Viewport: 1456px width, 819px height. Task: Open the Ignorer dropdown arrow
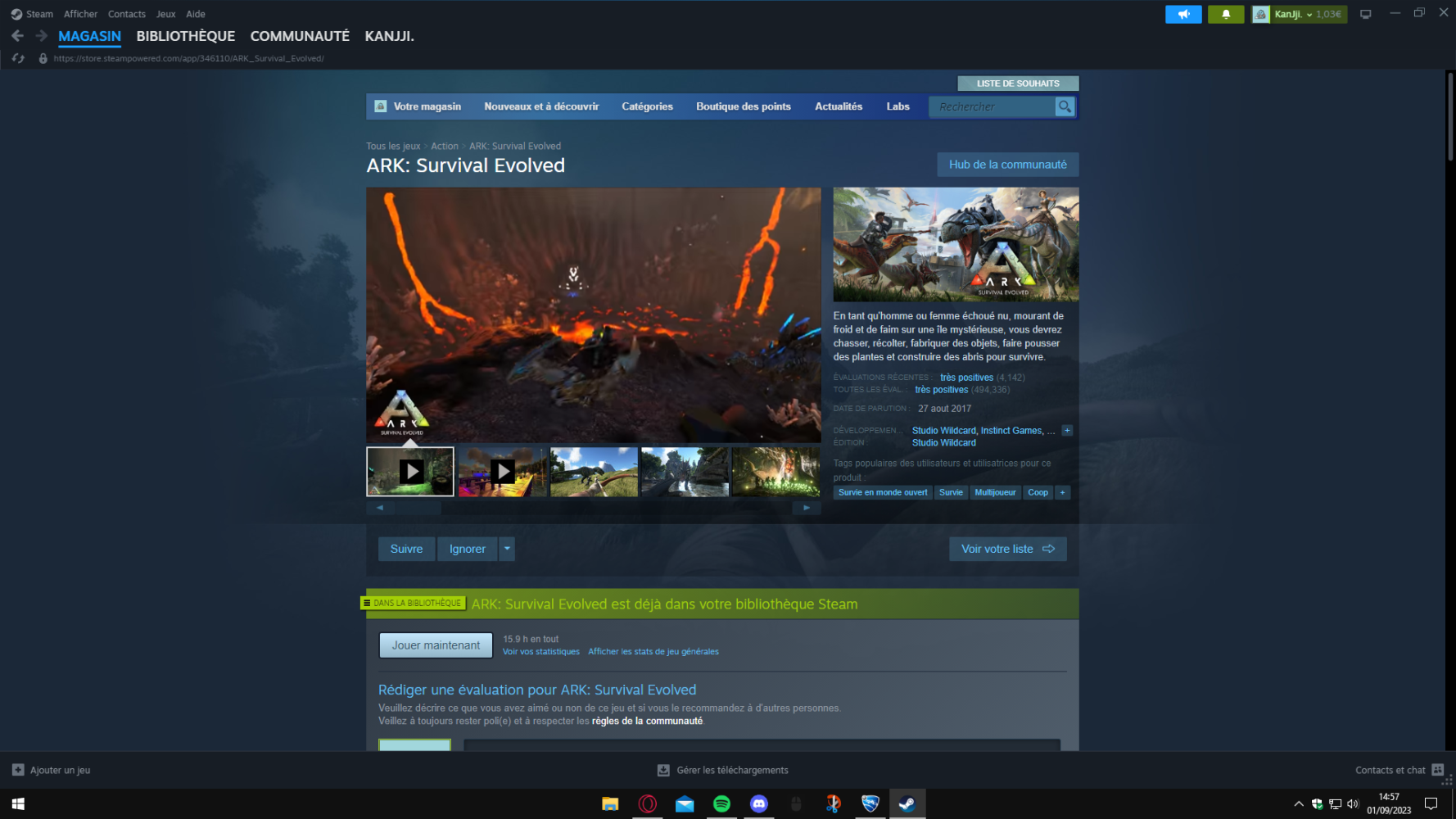(507, 549)
